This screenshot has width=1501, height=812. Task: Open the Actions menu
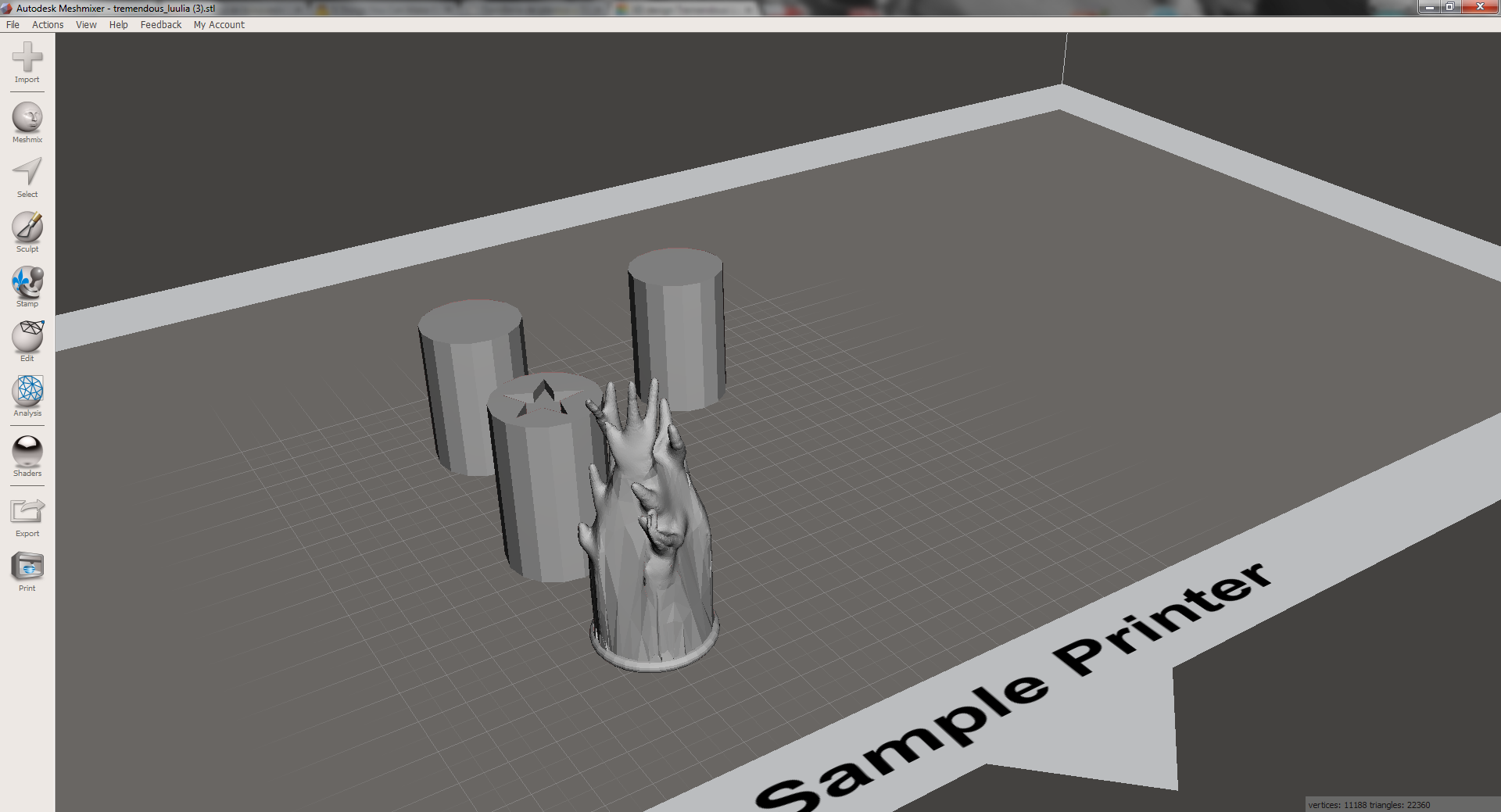pyautogui.click(x=48, y=25)
